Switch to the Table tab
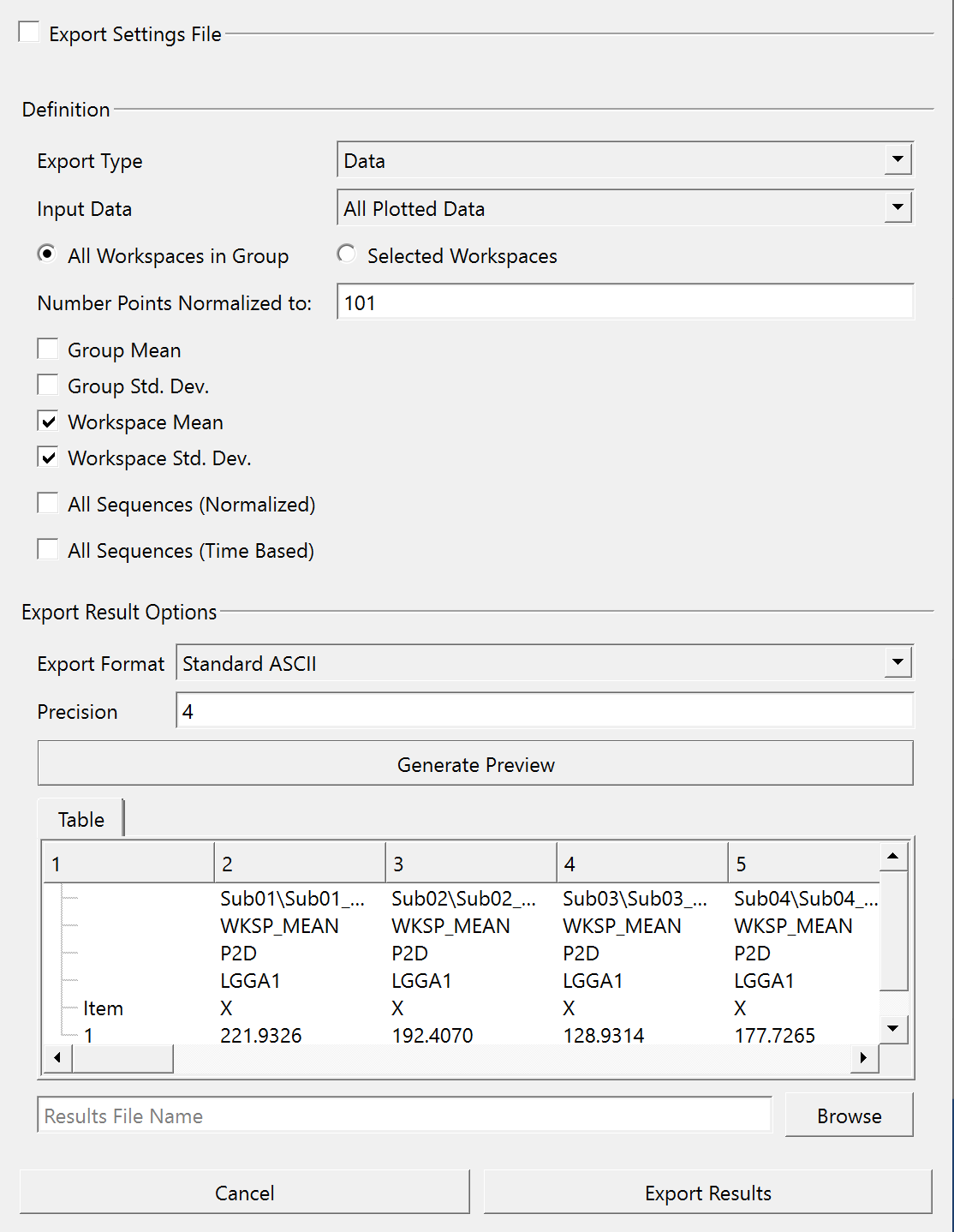Viewport: 954px width, 1232px height. 81,819
